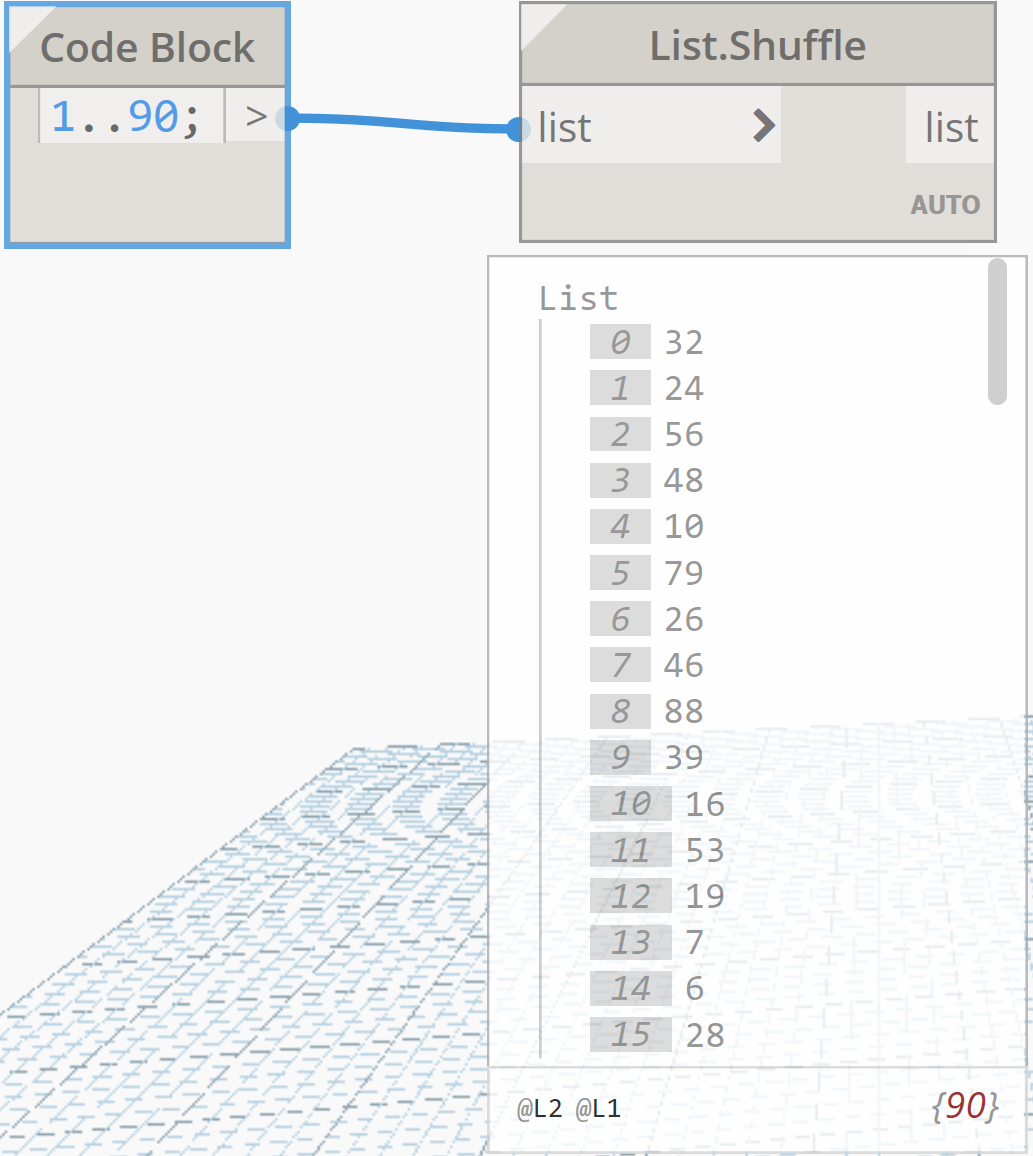The width and height of the screenshot is (1033, 1156).
Task: Select the index 3 row with value 48
Action: pyautogui.click(x=647, y=480)
